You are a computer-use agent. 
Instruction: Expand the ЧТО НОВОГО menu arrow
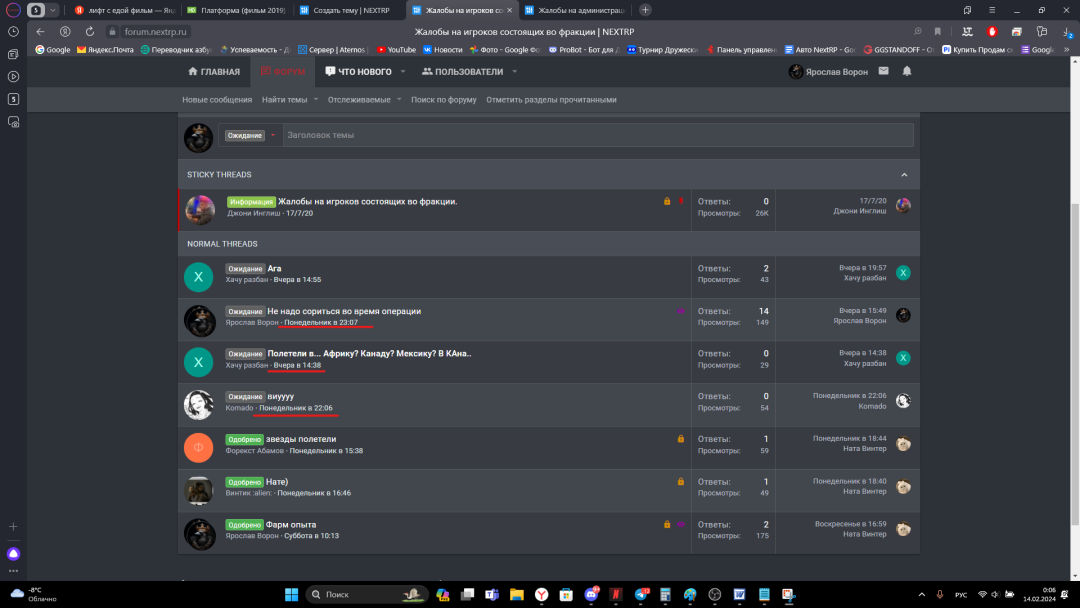click(x=403, y=72)
